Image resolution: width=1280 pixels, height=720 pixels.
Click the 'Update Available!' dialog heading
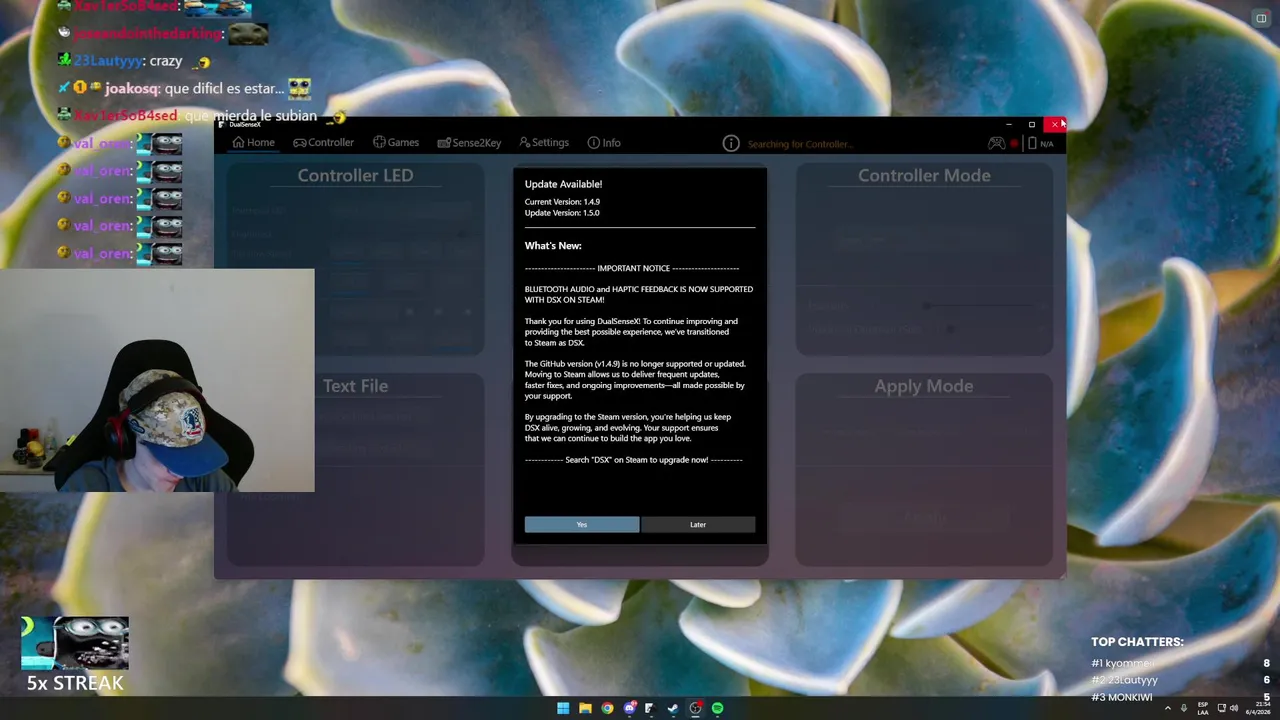(563, 184)
